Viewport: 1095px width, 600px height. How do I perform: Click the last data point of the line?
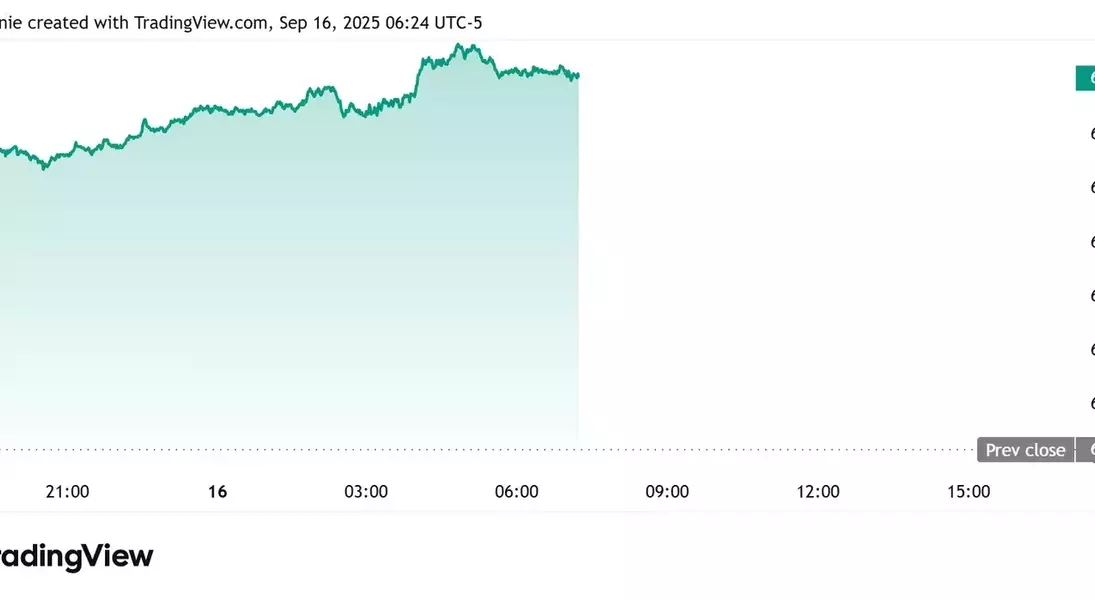click(578, 75)
